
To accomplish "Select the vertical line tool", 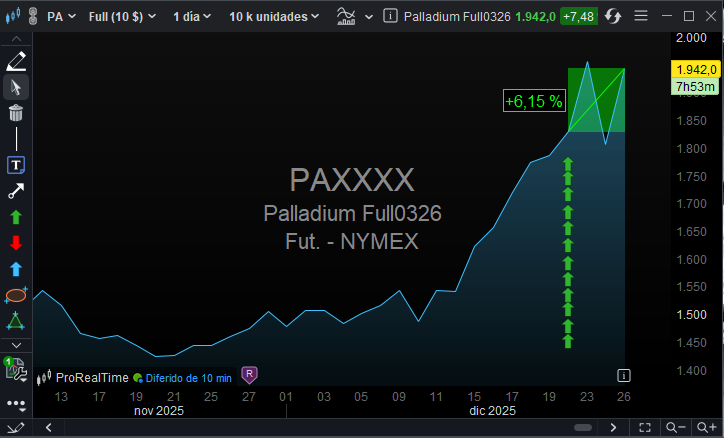I will [x=16, y=139].
